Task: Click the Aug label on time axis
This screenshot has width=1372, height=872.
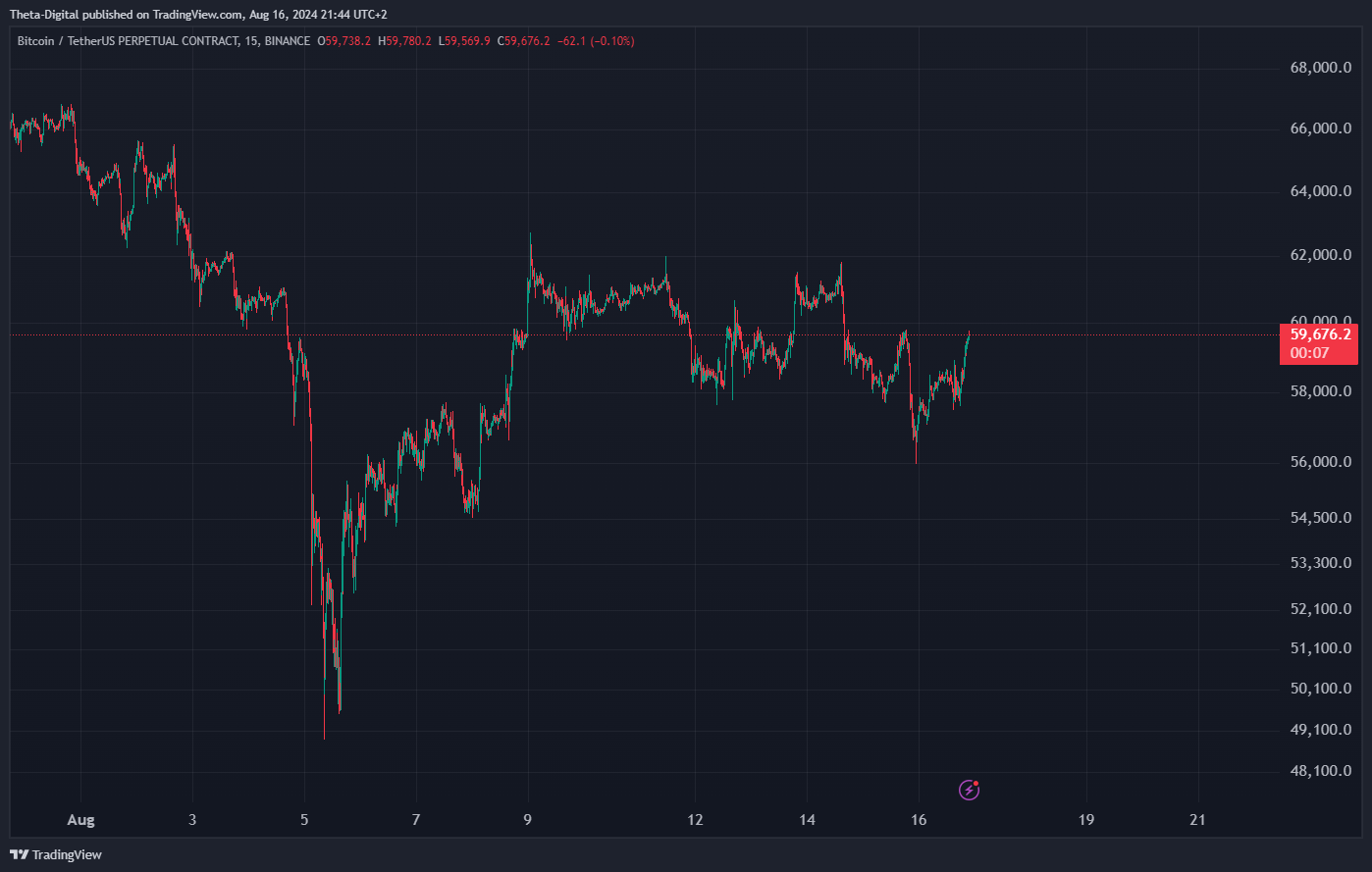Action: click(x=80, y=819)
